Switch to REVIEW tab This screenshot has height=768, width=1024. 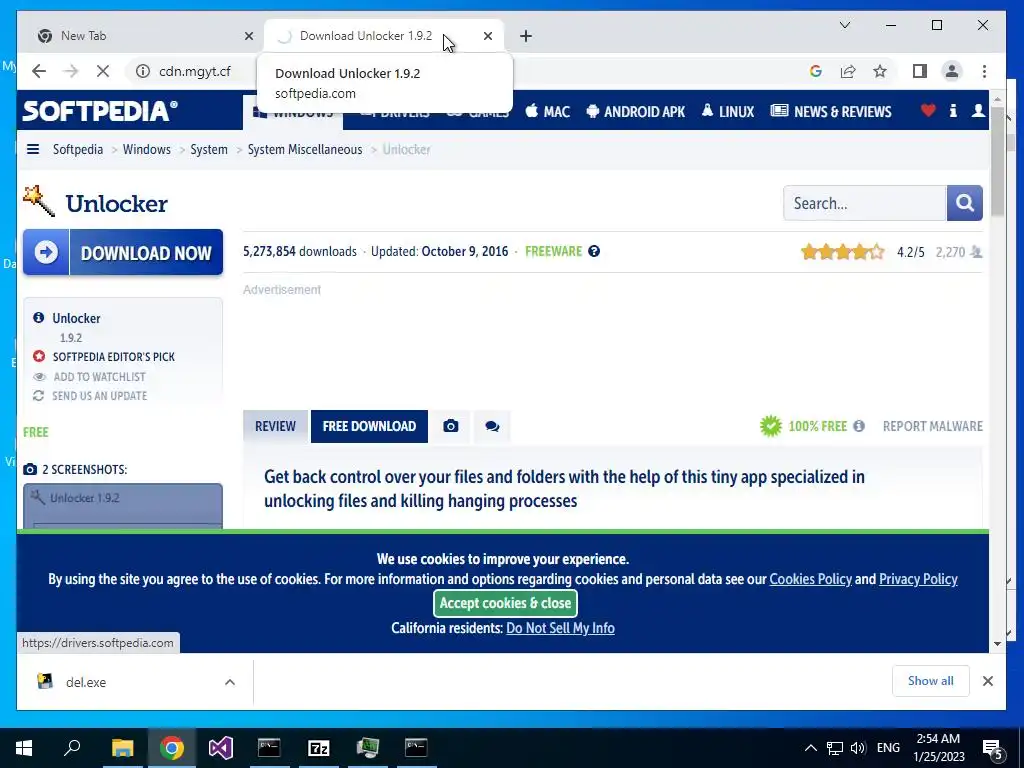275,426
